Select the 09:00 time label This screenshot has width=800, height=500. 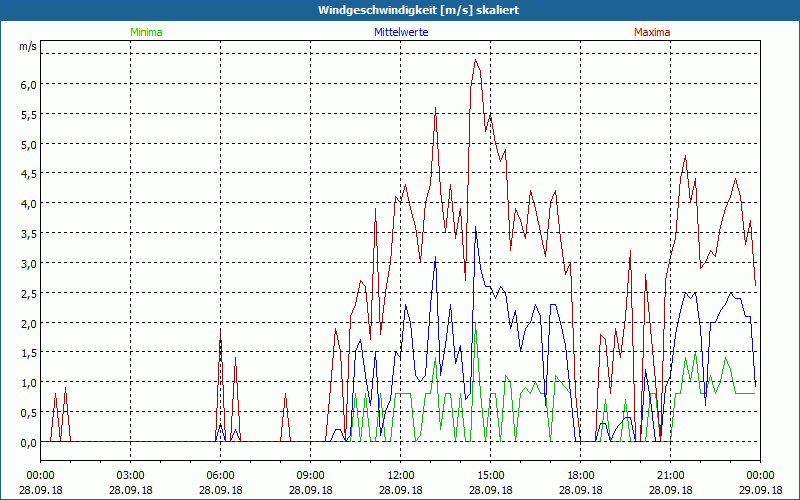point(310,475)
